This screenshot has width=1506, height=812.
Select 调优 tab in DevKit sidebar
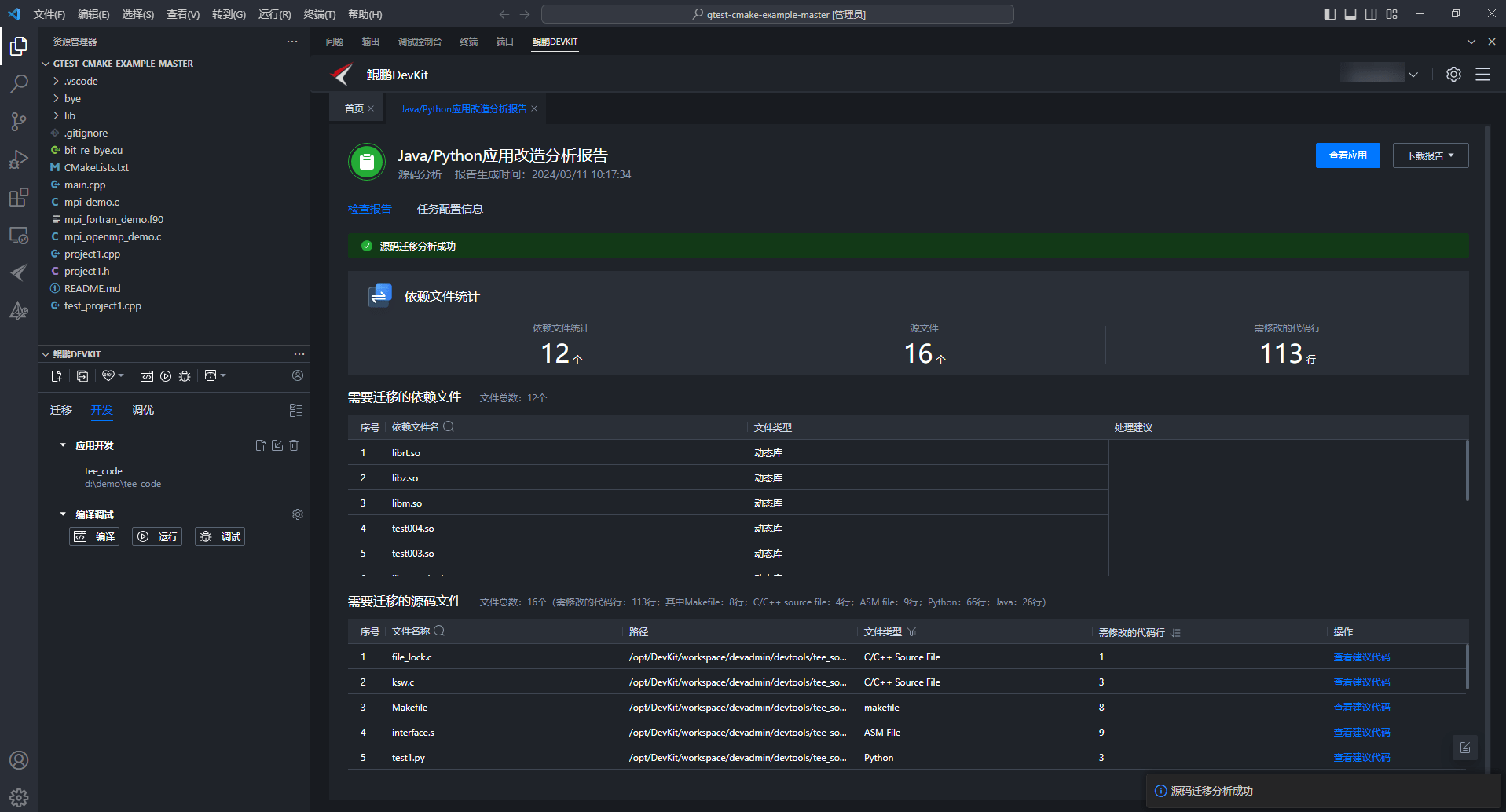pyautogui.click(x=143, y=410)
